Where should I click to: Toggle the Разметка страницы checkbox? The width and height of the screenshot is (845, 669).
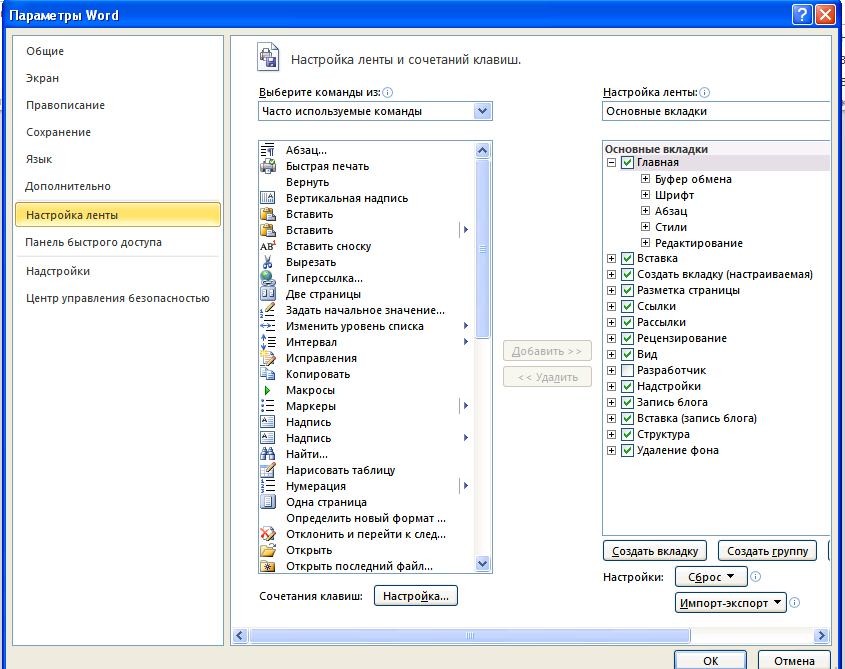tap(627, 290)
